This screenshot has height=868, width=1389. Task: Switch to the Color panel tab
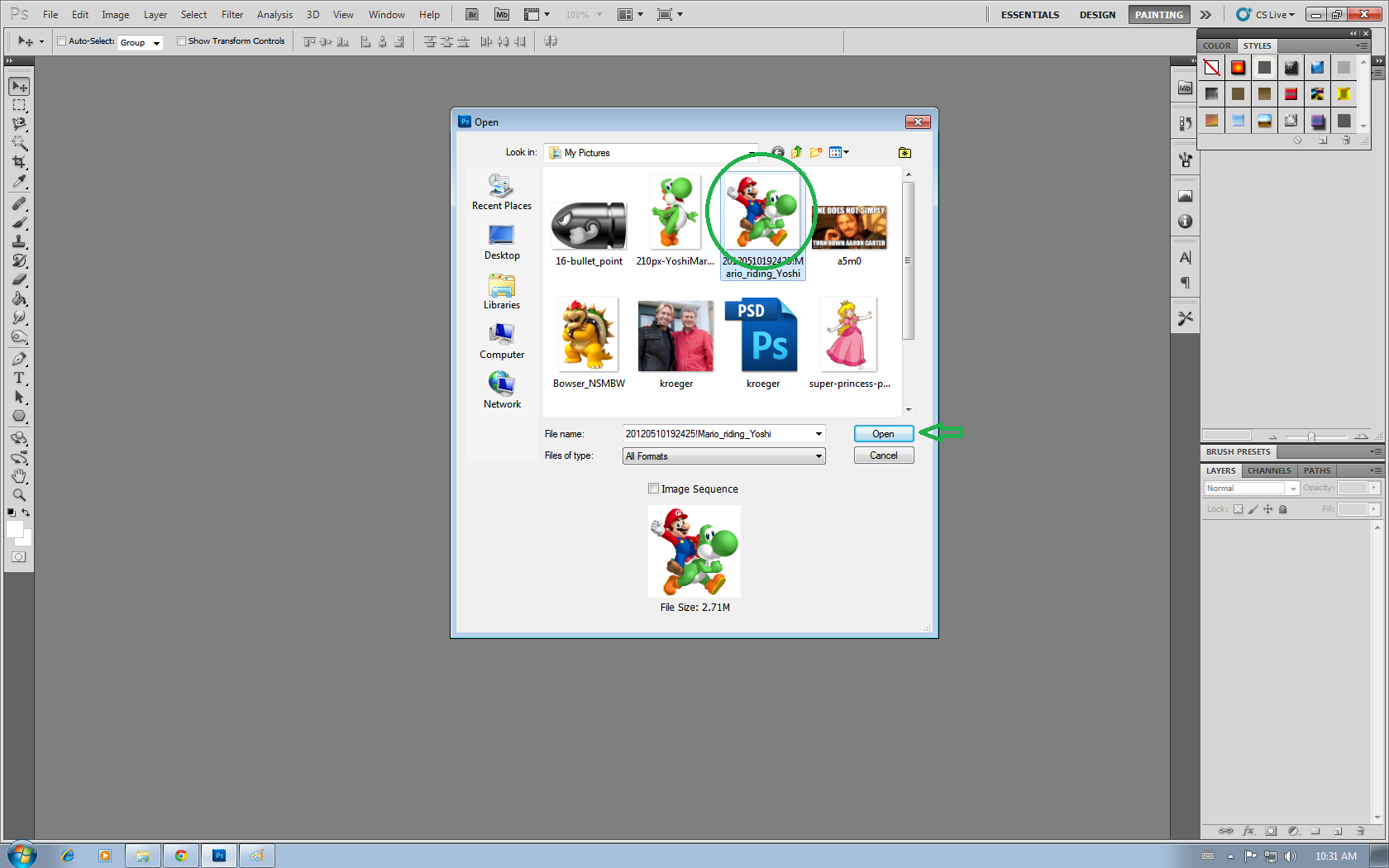click(x=1217, y=45)
